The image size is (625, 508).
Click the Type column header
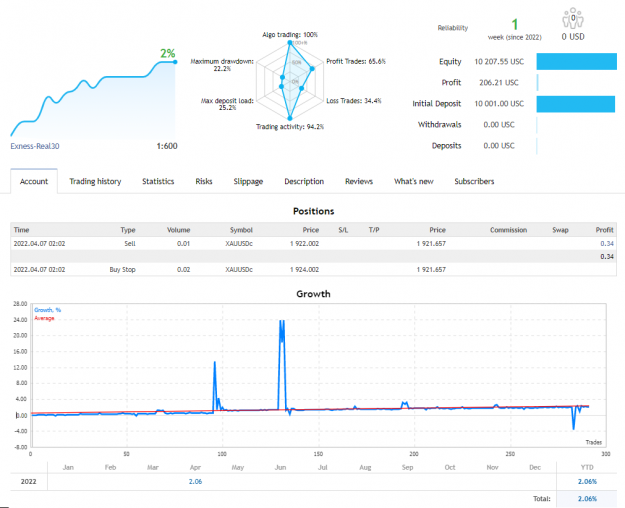tap(128, 230)
